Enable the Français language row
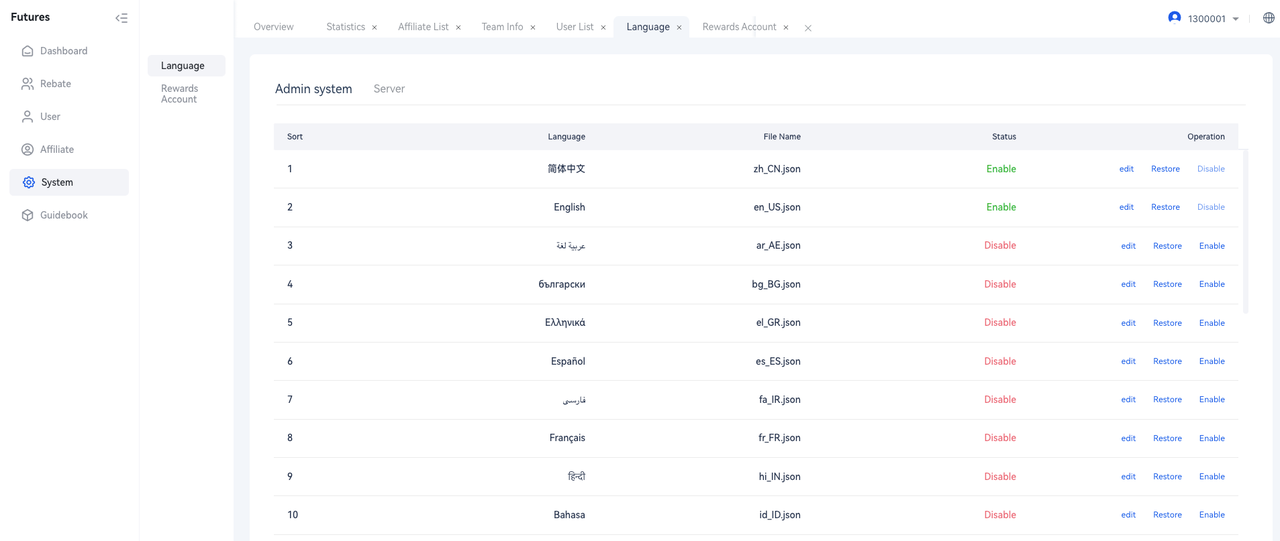The image size is (1280, 541). pos(1212,438)
